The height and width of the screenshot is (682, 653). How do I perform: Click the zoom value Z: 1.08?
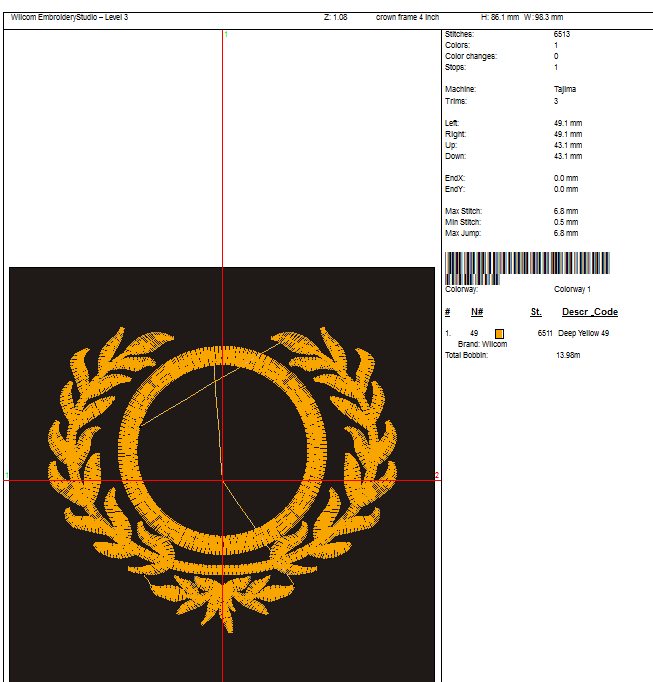tap(336, 17)
